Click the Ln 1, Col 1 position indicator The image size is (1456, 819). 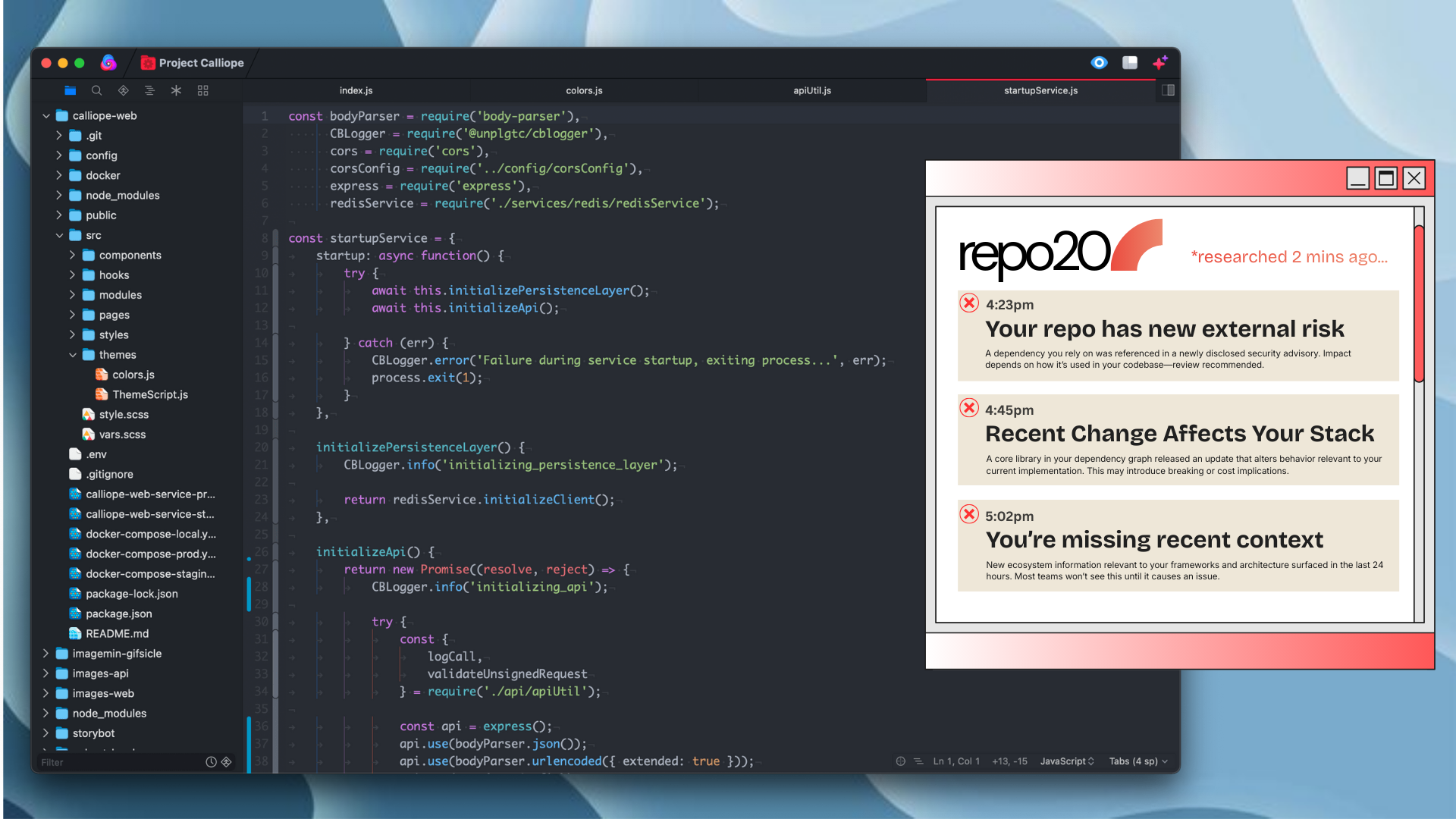(x=955, y=761)
